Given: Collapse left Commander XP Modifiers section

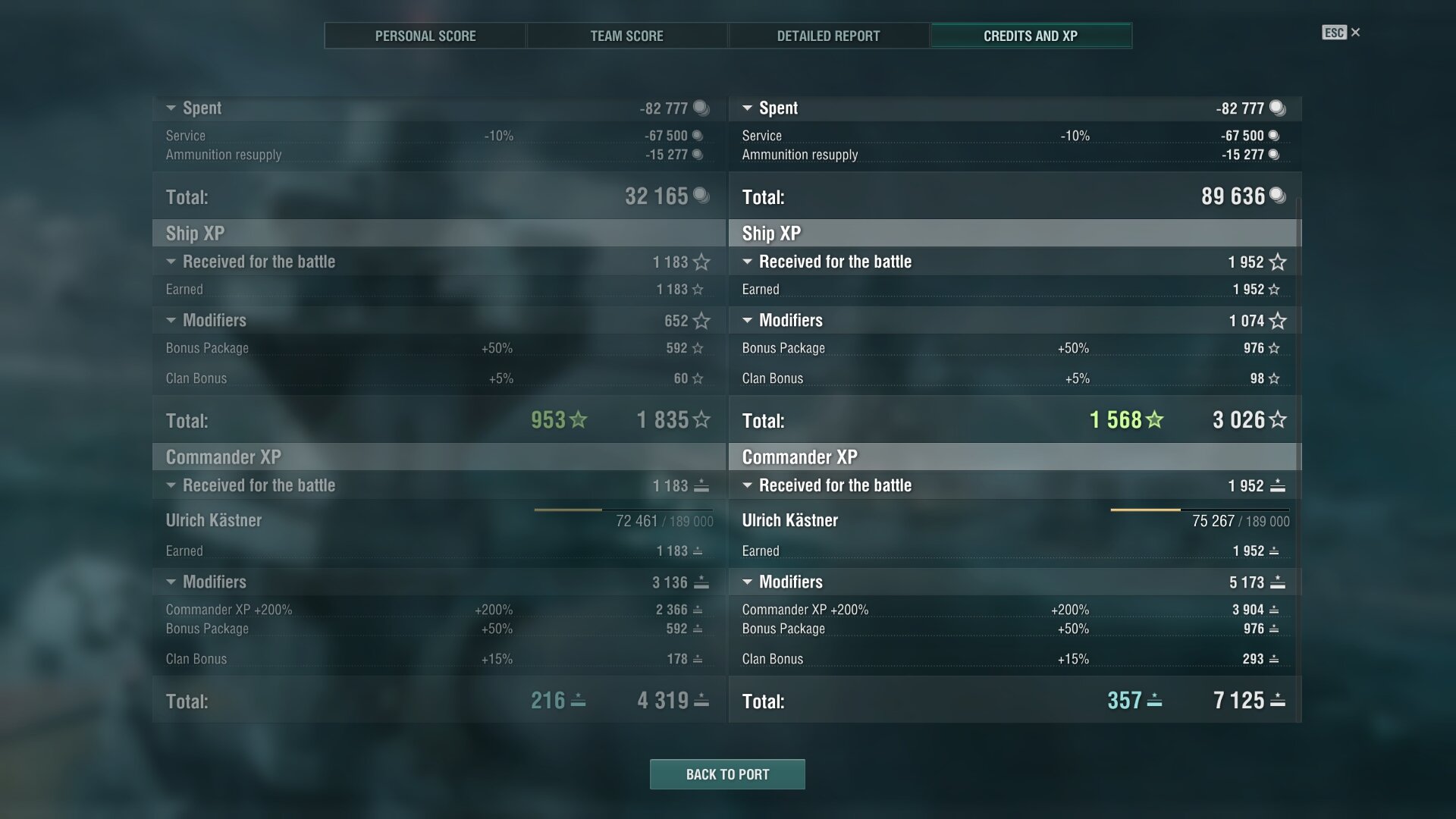Looking at the screenshot, I should tap(171, 582).
